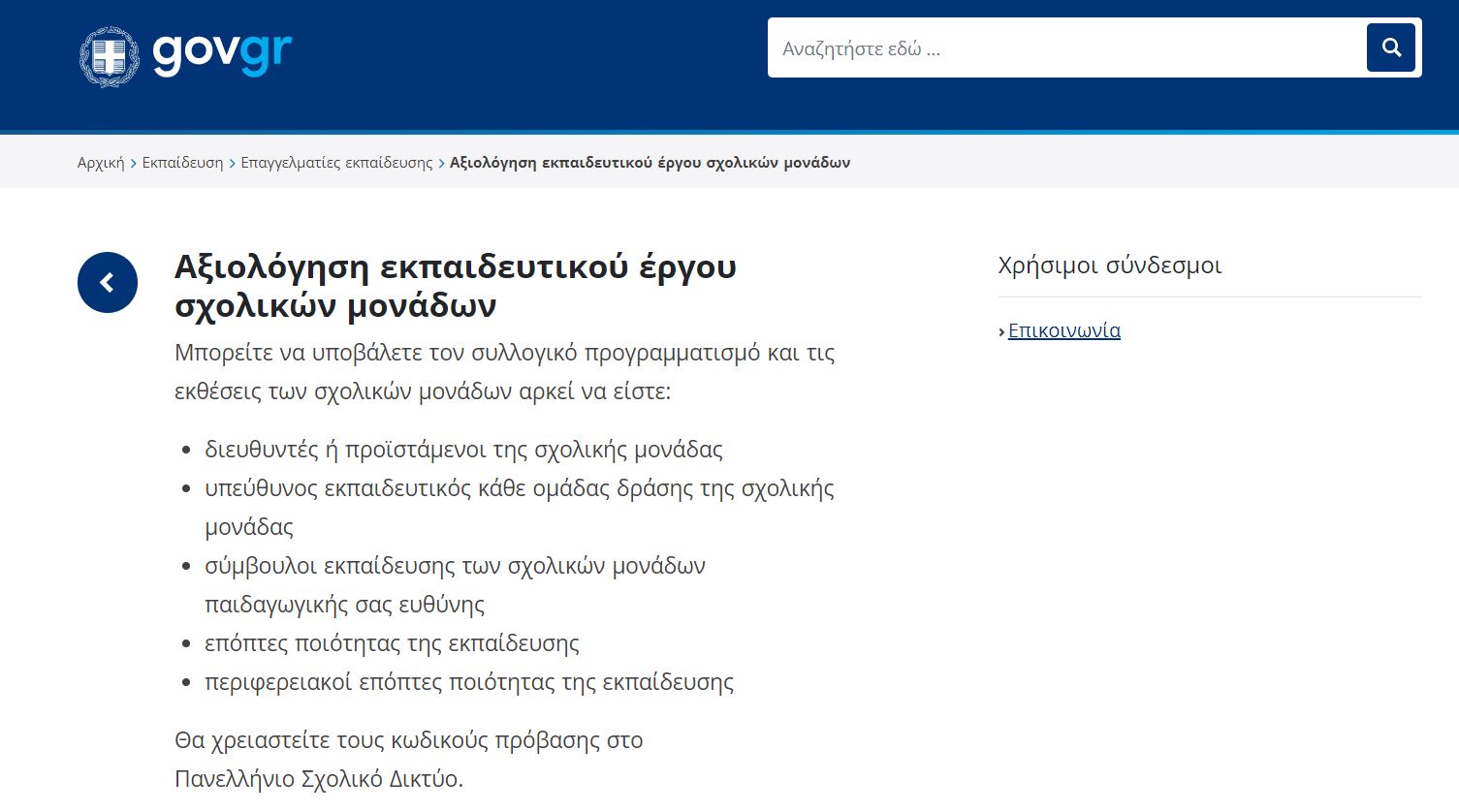Open the Εκπαίδευση breadcrumb link
Viewport: 1459px width, 812px height.
(182, 163)
